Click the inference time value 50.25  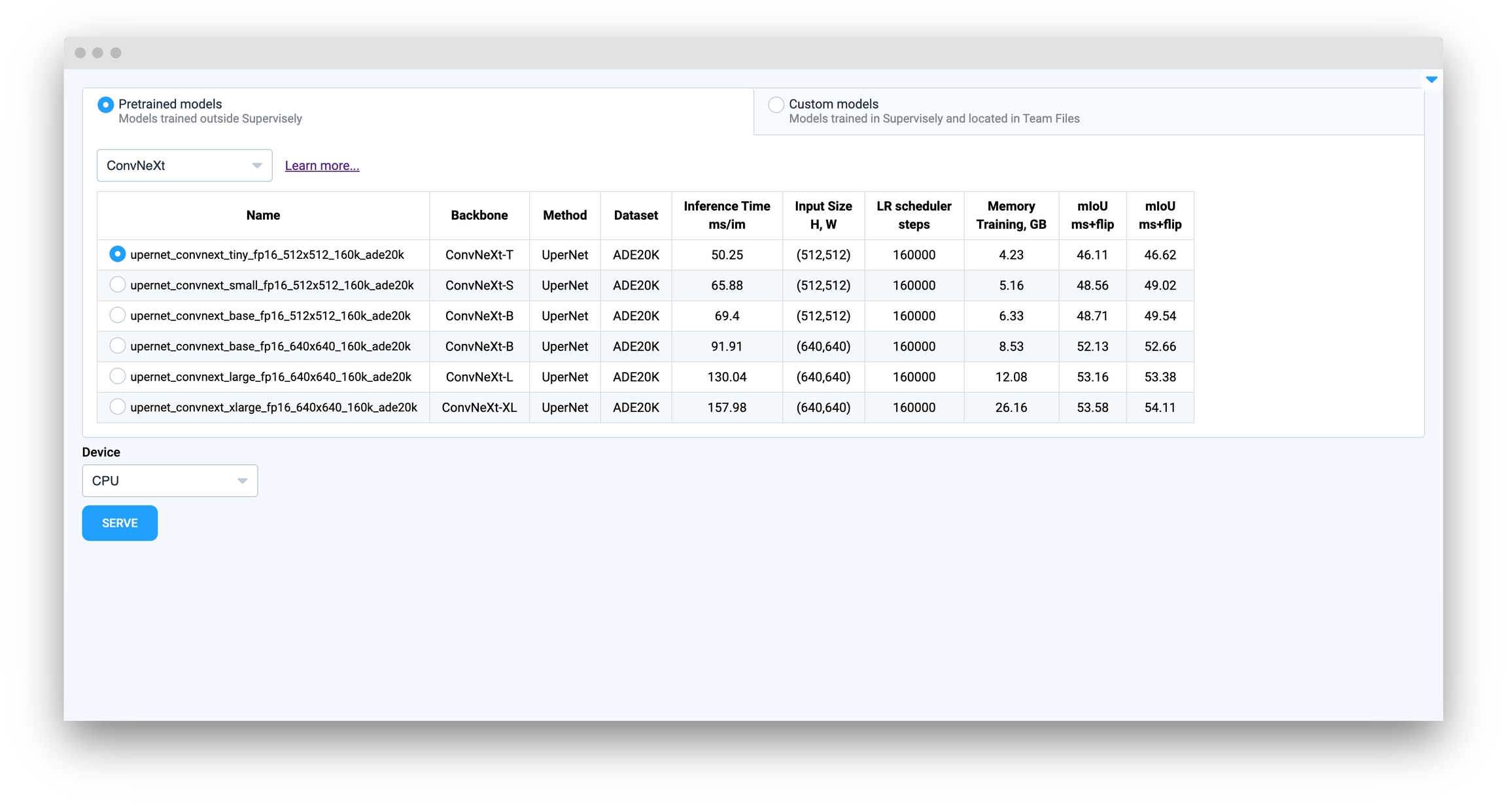click(727, 255)
